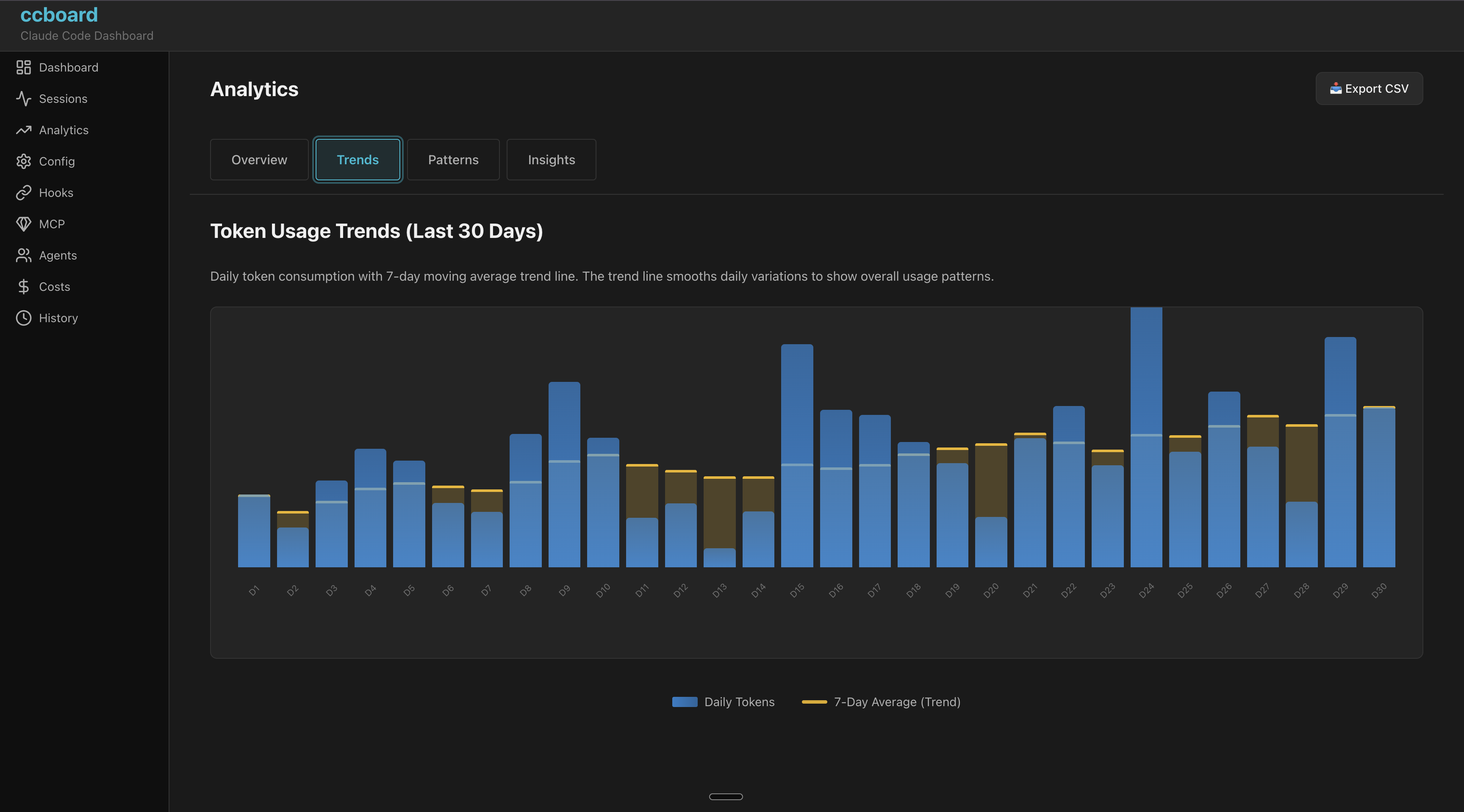This screenshot has height=812, width=1464.
Task: Click the Analytics trend-line icon
Action: (23, 130)
